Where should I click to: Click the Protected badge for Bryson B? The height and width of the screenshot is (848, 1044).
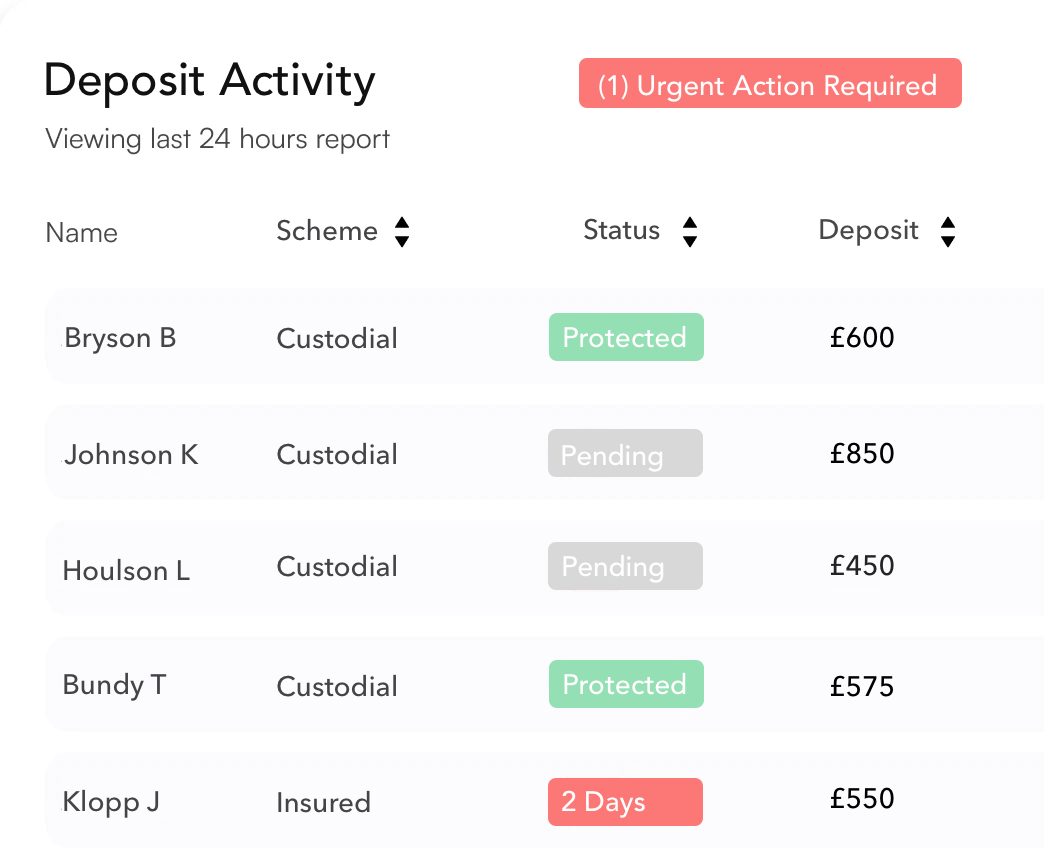626,337
